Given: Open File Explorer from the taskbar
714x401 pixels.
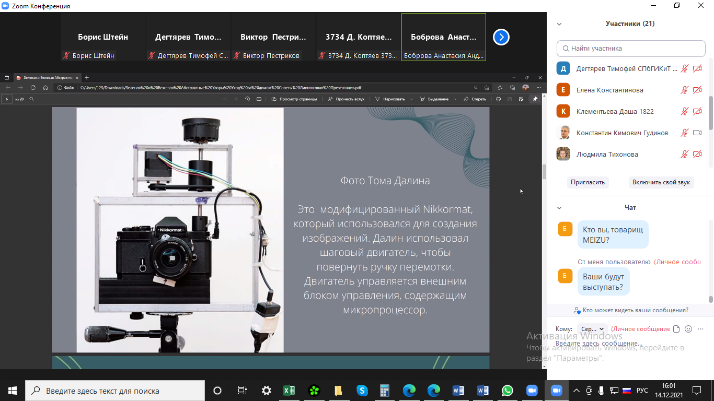Looking at the screenshot, I should pos(338,391).
